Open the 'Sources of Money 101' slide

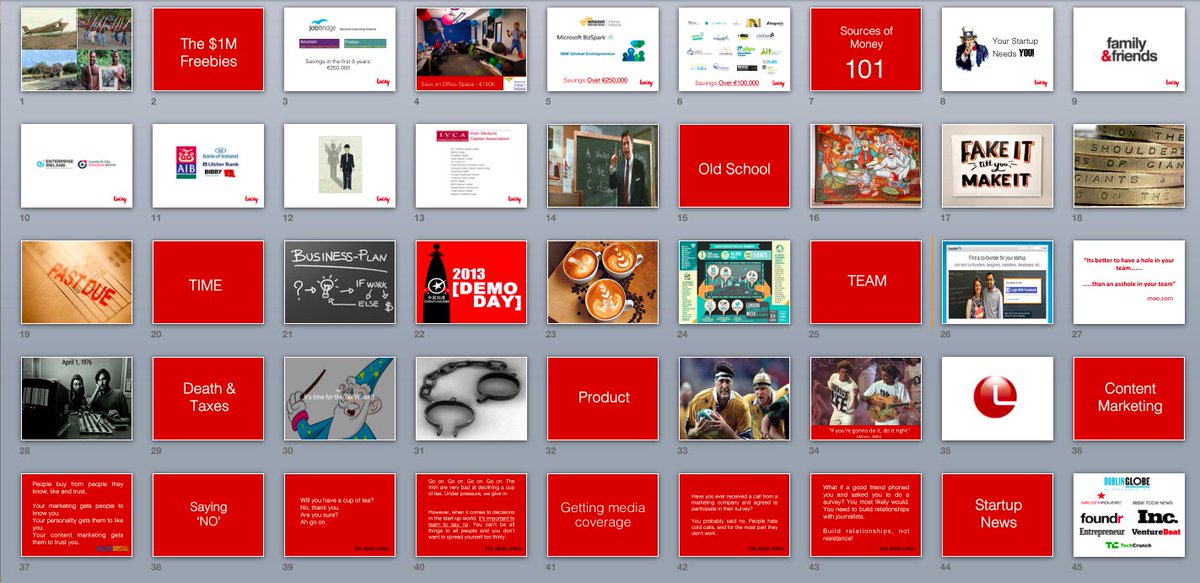tap(866, 49)
